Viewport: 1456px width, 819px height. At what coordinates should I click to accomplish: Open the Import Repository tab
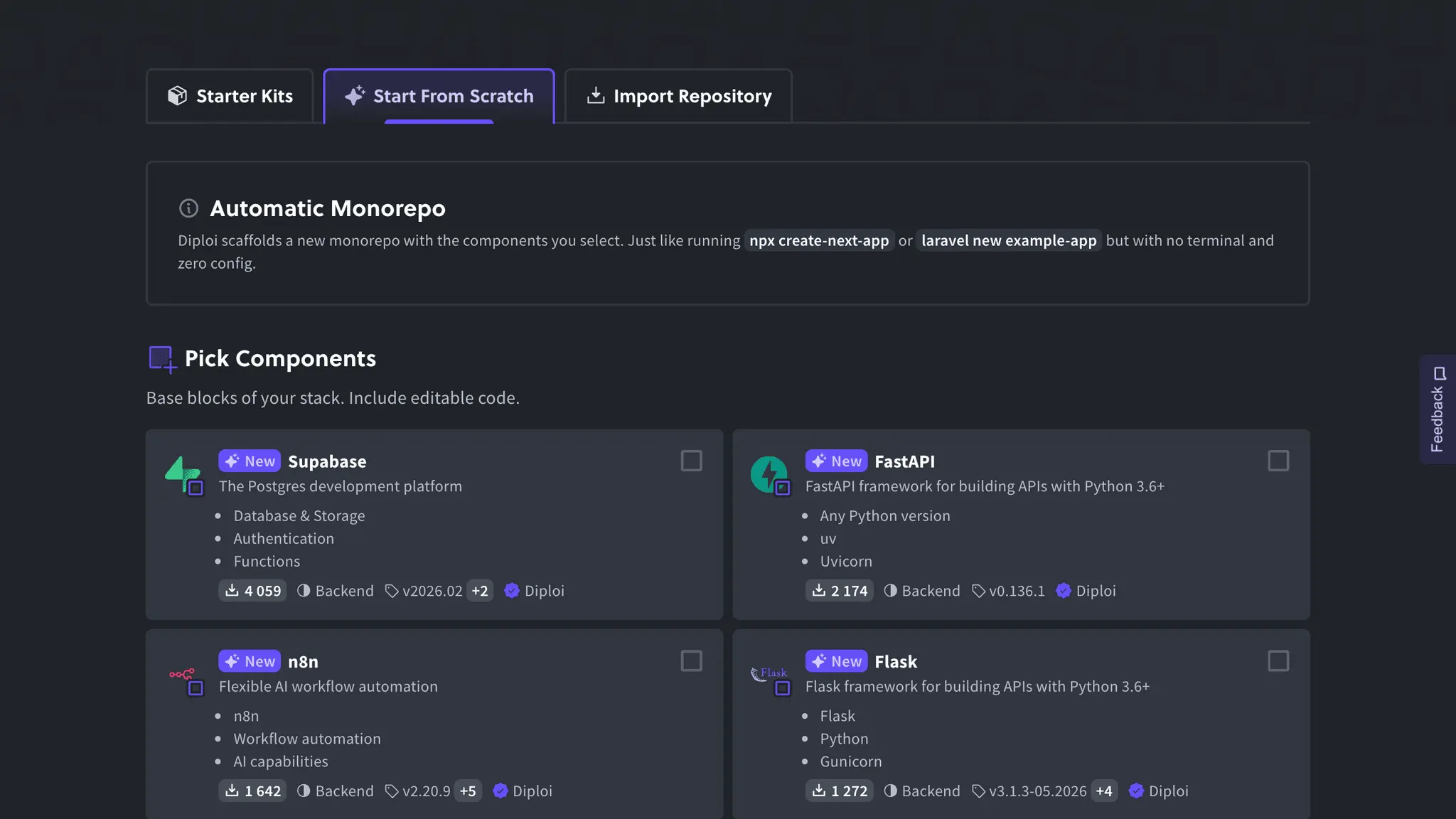pos(678,96)
